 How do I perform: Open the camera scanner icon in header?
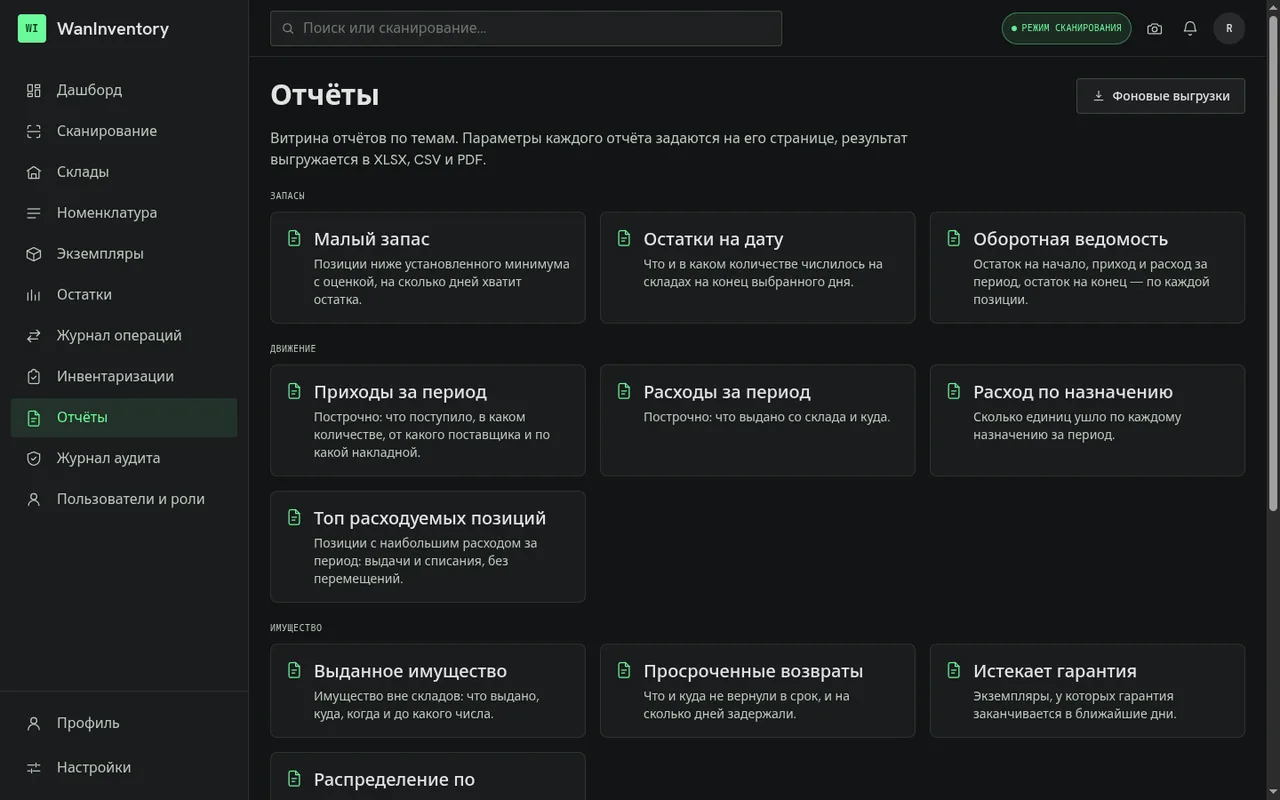(1155, 28)
